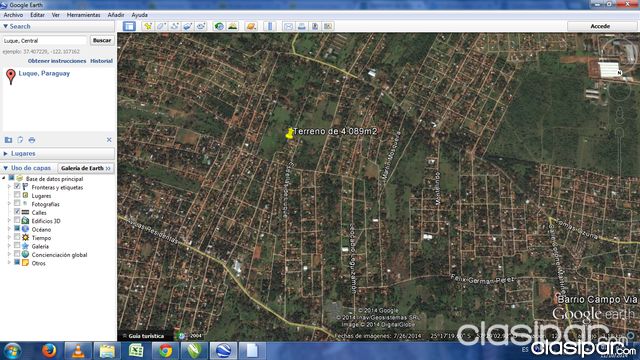Enable the Fotografías layer checkbox
Image resolution: width=640 pixels, height=360 pixels.
point(17,203)
